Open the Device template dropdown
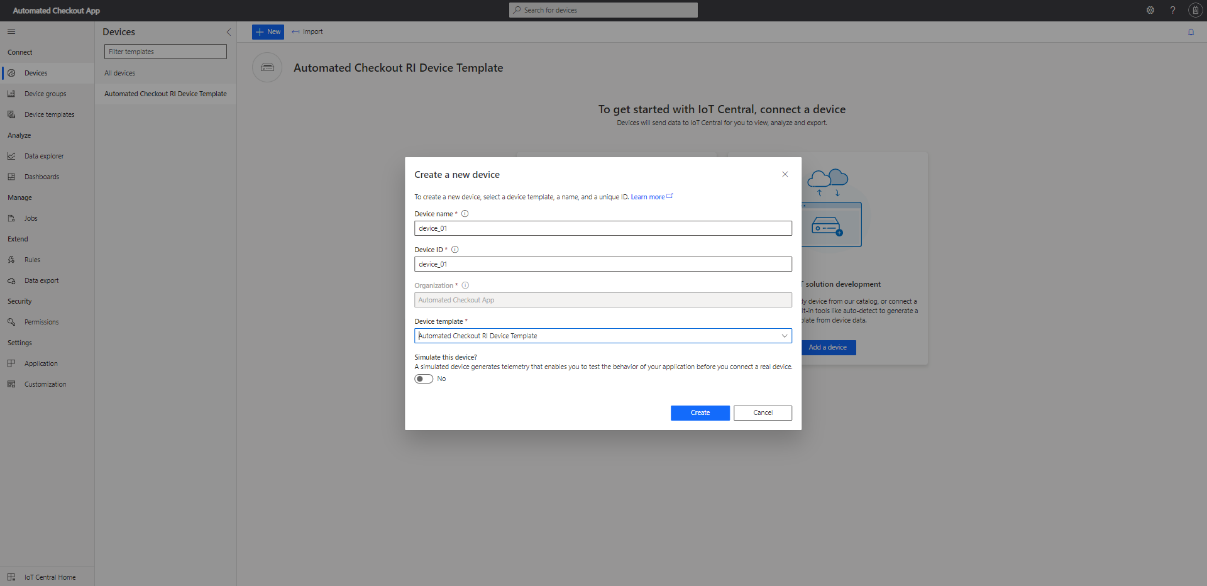 603,336
